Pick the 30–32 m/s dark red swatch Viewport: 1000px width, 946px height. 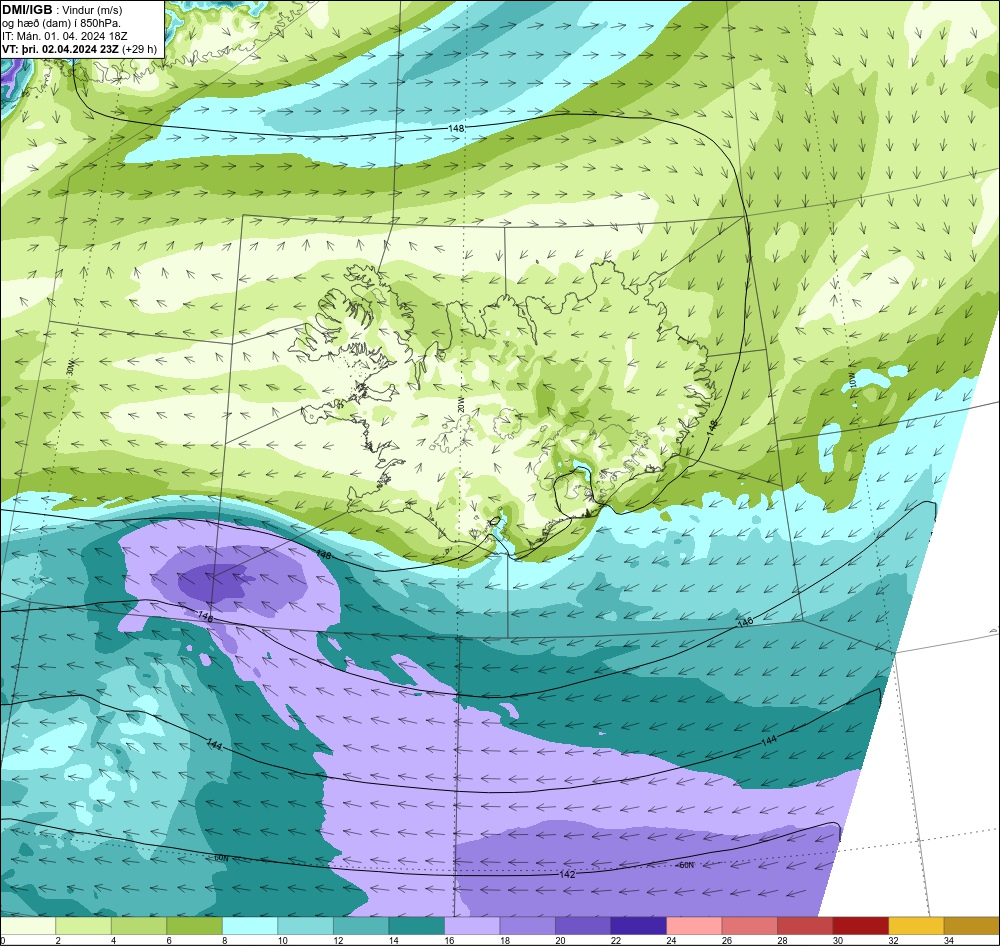[860, 926]
